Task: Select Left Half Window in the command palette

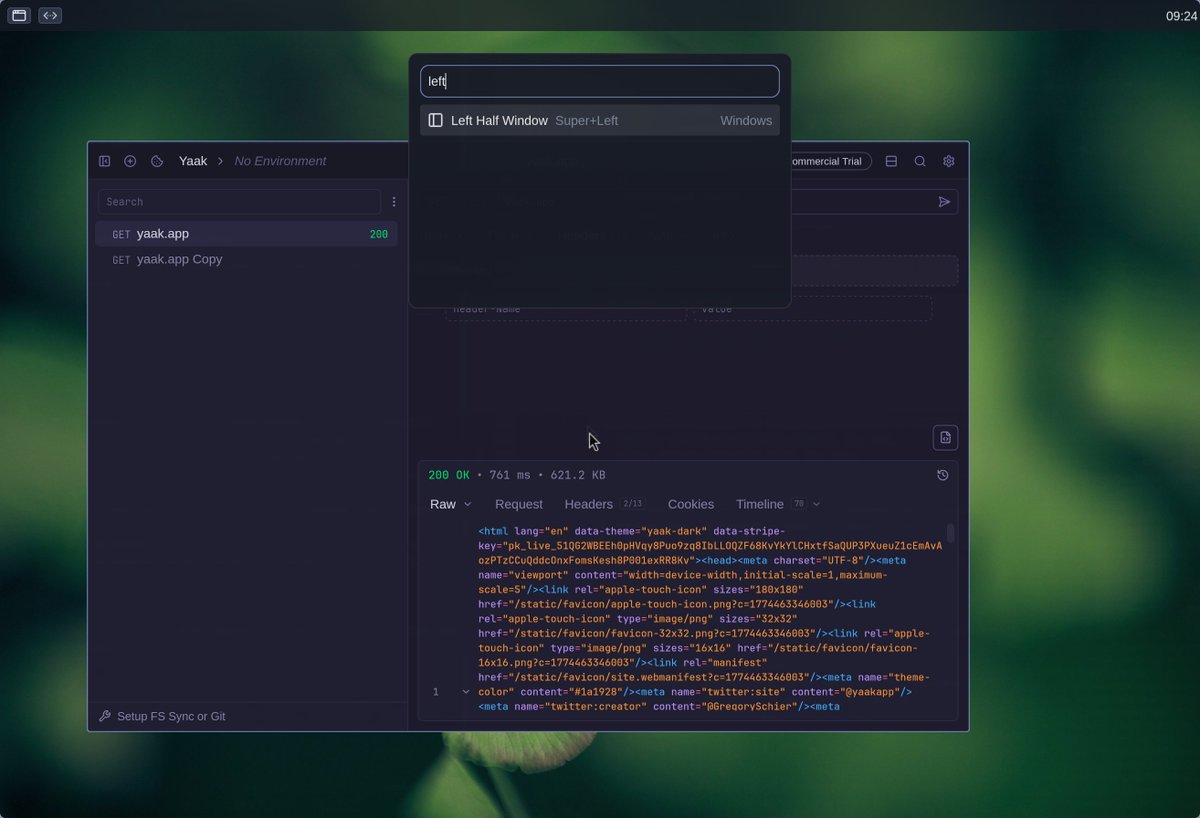Action: pyautogui.click(x=599, y=120)
